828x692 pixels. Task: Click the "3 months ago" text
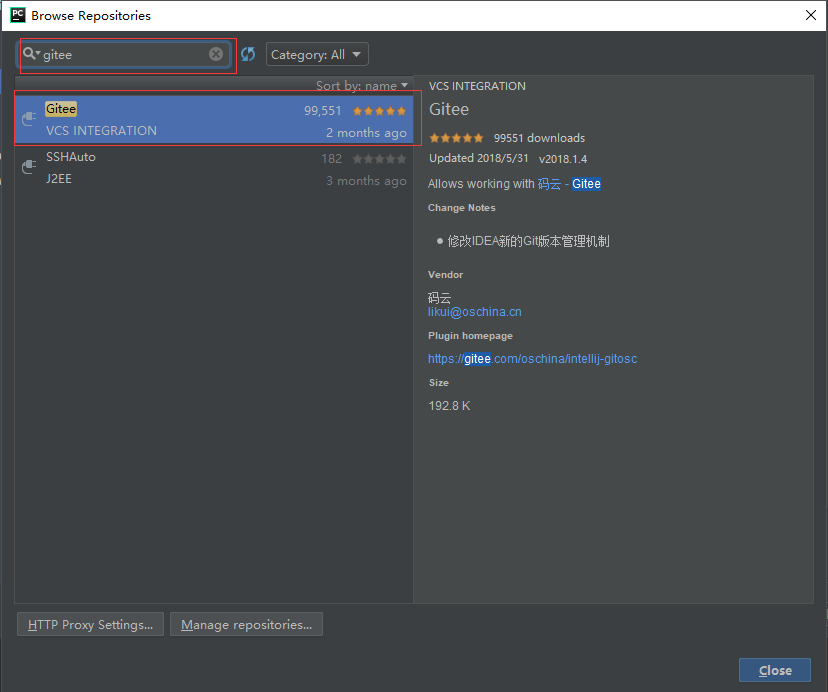point(366,181)
